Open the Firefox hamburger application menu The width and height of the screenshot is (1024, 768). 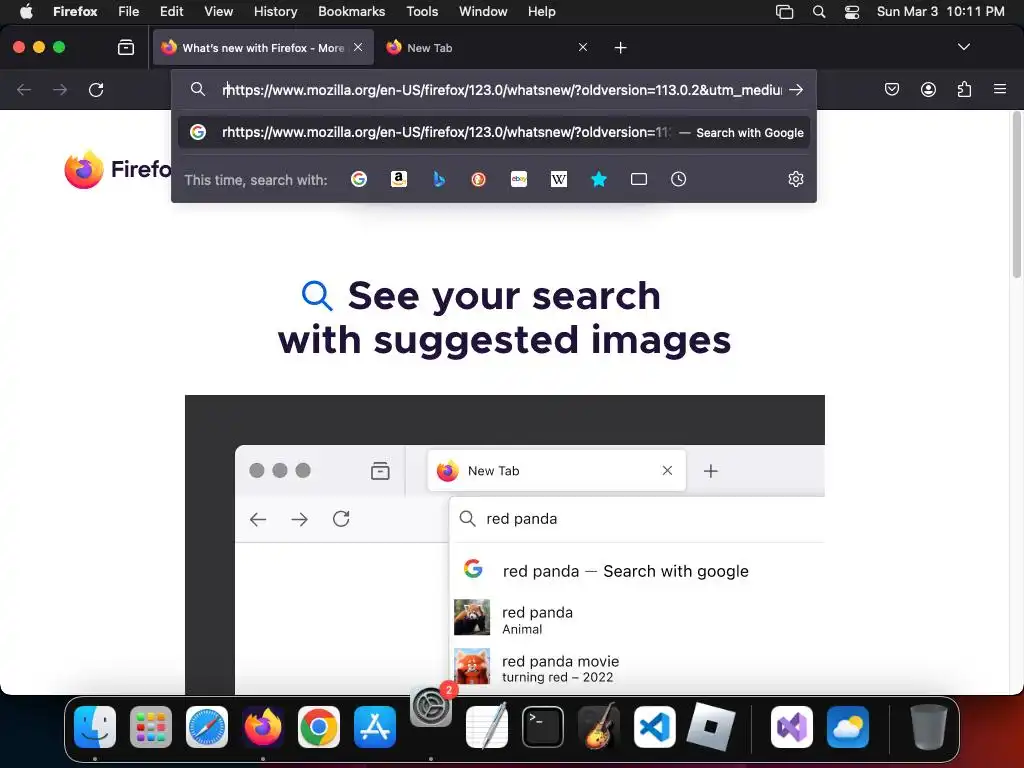pos(1000,89)
